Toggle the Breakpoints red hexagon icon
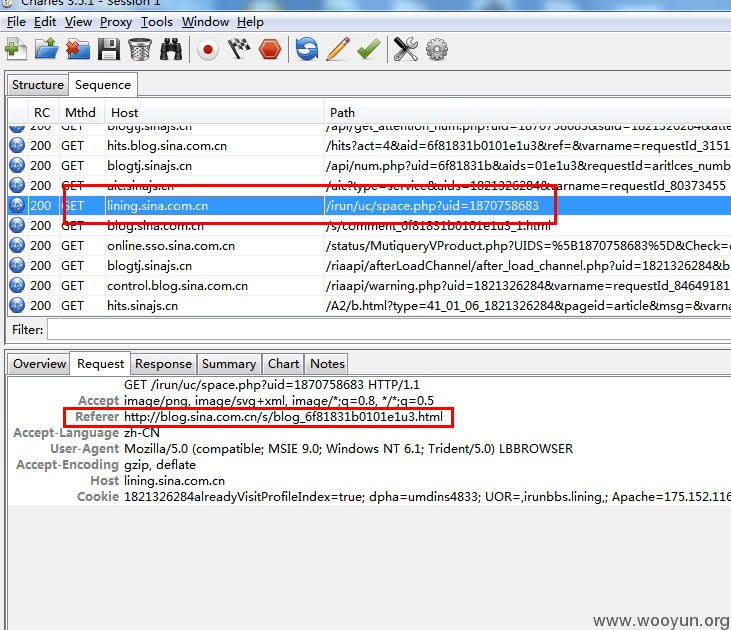Viewport: 731px width, 630px height. [x=270, y=49]
